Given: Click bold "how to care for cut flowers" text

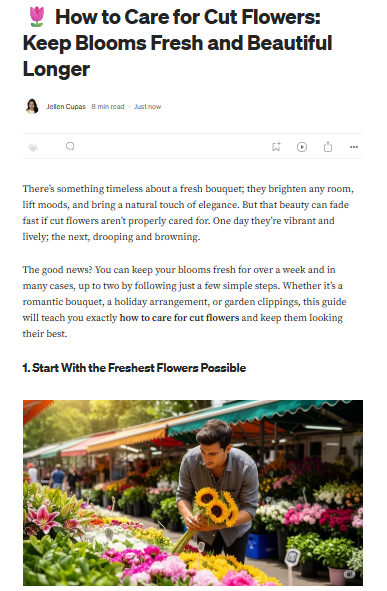Looking at the screenshot, I should 179,318.
